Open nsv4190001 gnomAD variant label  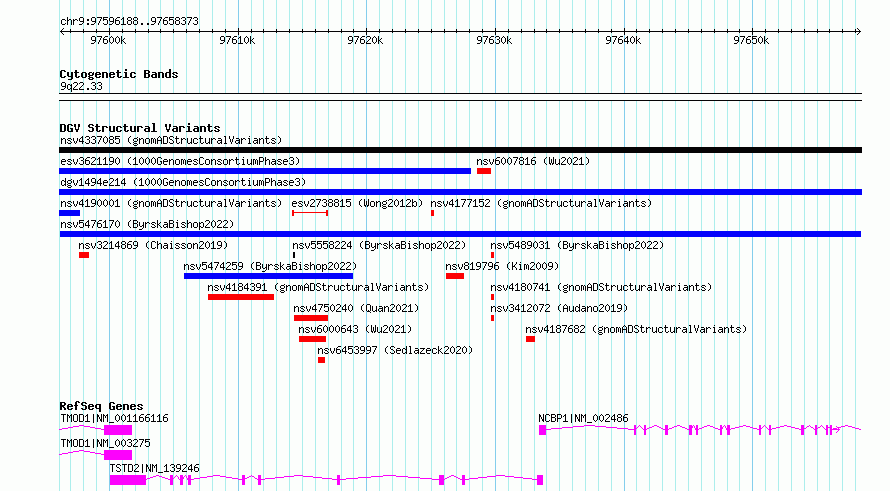(171, 203)
